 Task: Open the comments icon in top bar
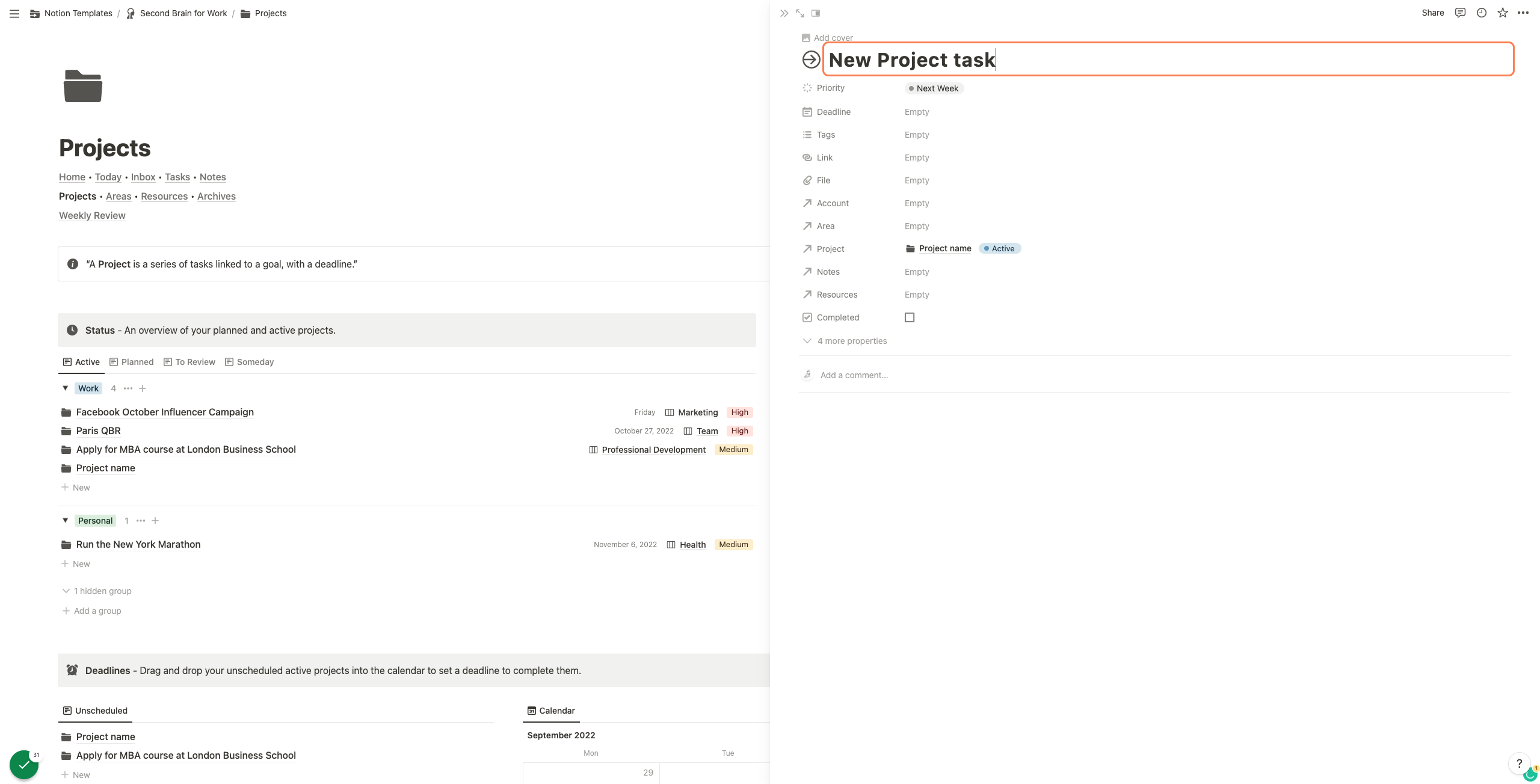(x=1460, y=13)
